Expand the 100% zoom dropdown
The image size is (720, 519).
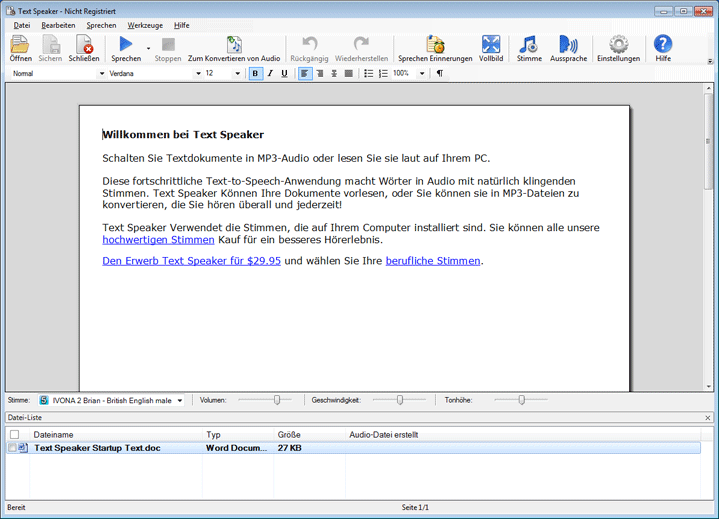click(422, 74)
